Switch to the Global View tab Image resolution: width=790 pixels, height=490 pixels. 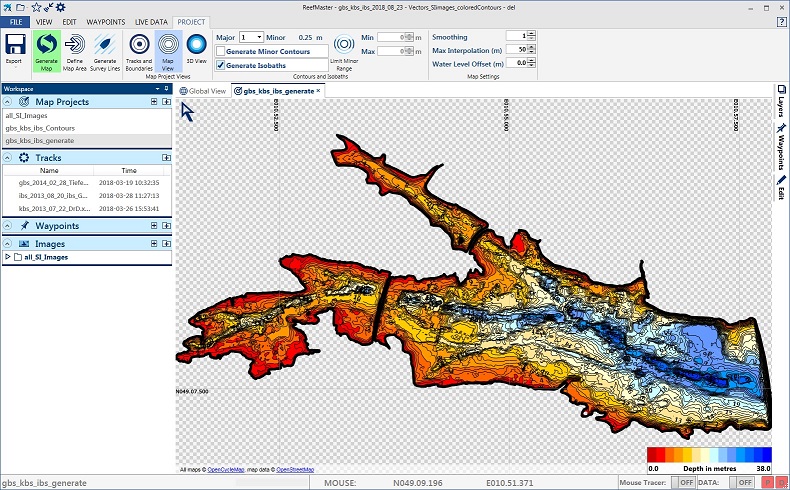pos(203,91)
